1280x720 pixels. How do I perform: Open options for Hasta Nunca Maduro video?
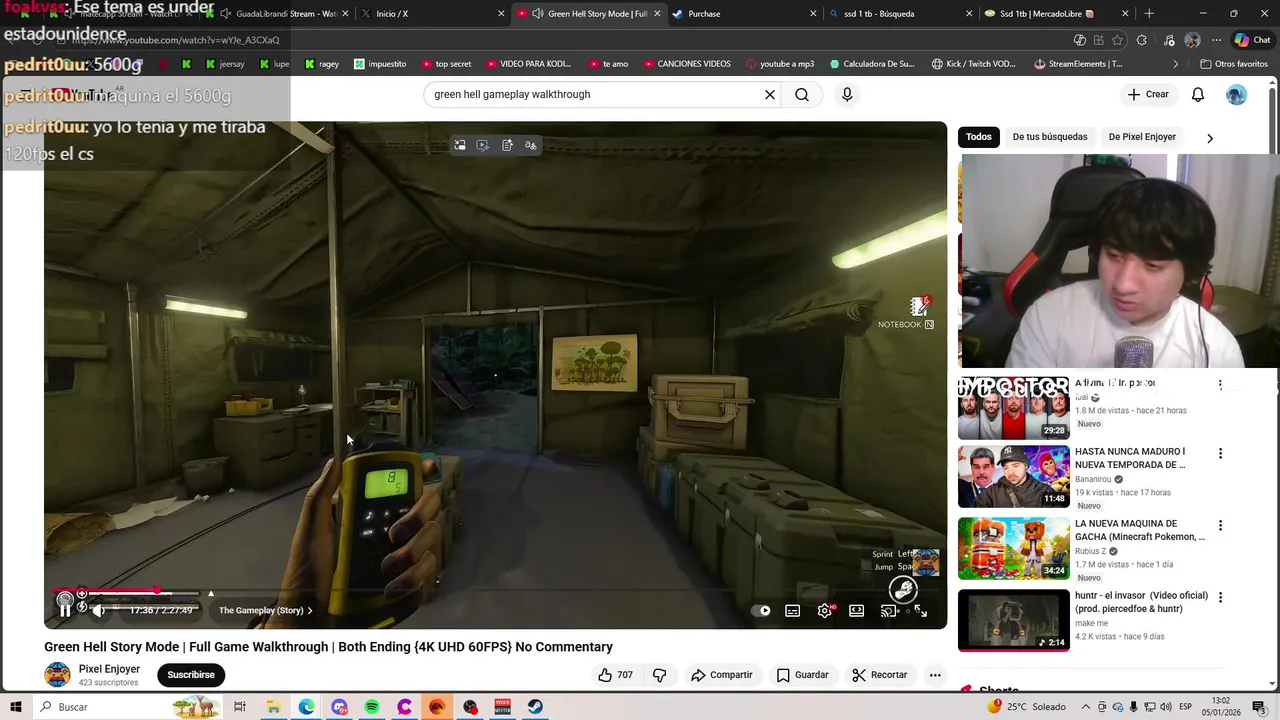click(x=1220, y=454)
